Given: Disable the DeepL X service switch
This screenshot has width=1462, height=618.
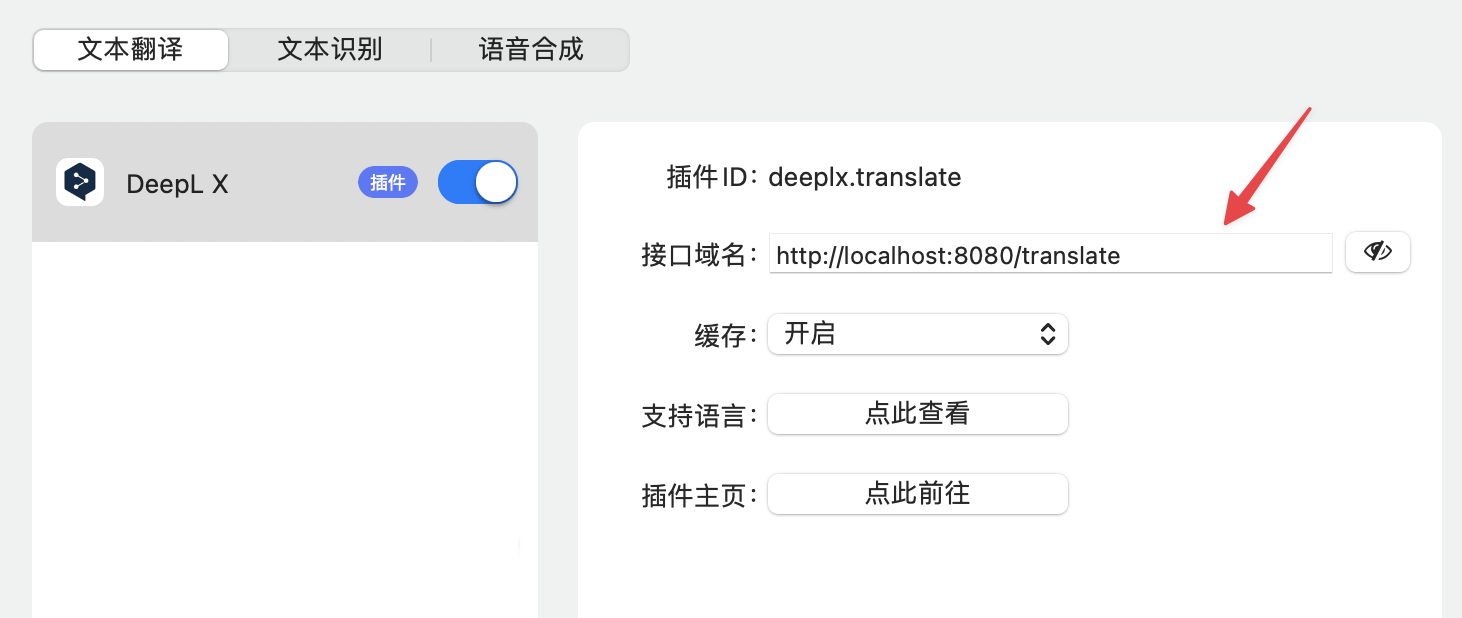Looking at the screenshot, I should (478, 182).
